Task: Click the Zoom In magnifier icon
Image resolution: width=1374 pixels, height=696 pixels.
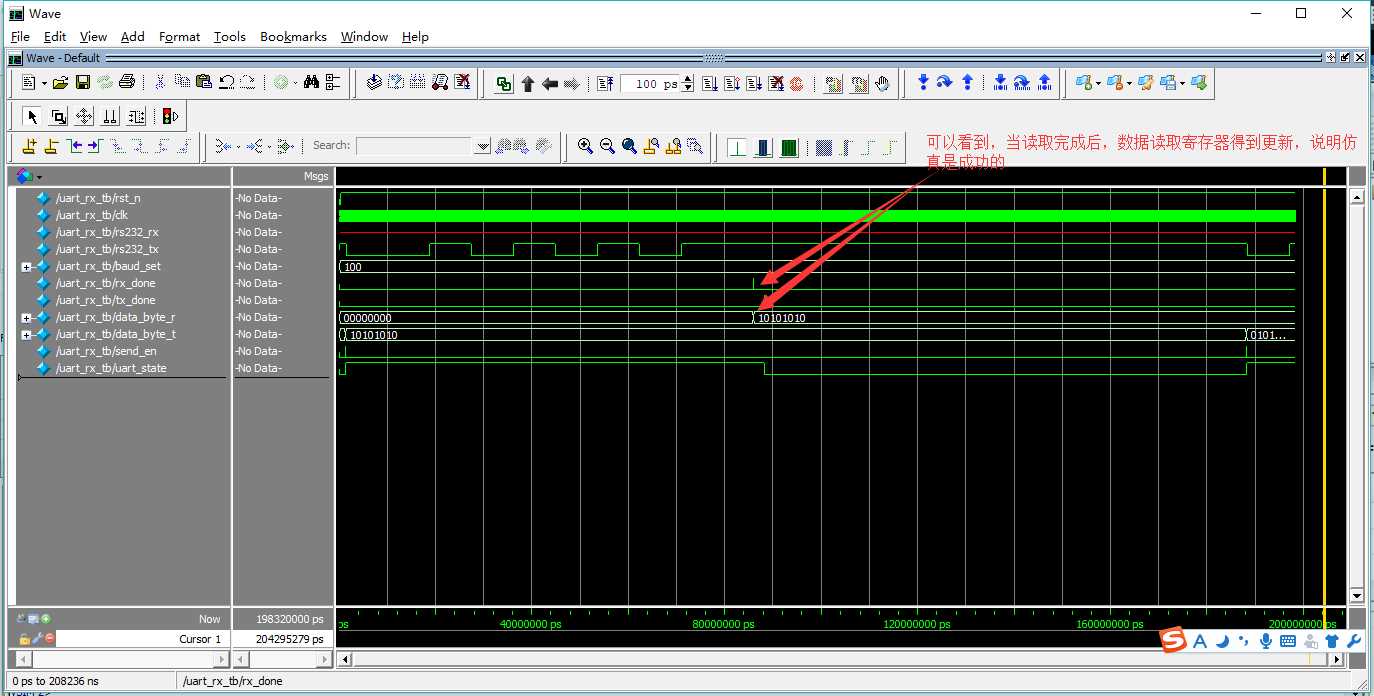Action: (x=585, y=147)
